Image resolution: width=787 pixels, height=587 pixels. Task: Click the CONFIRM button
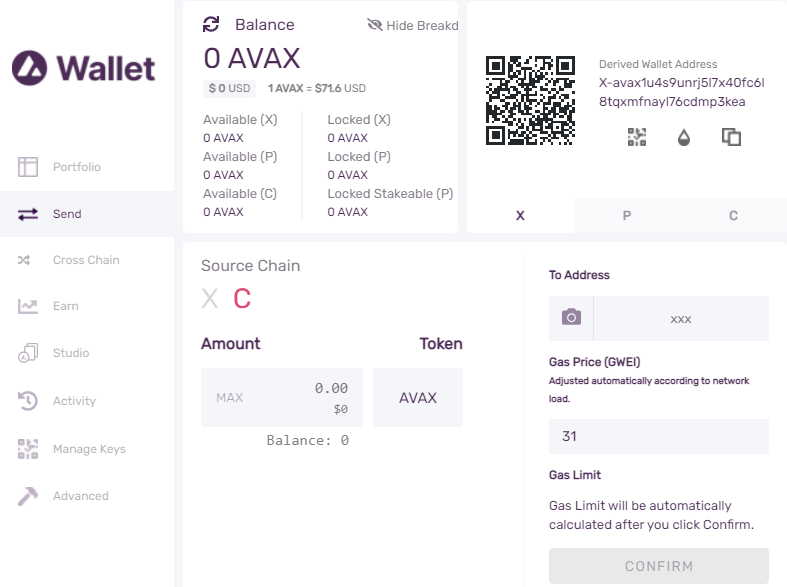pyautogui.click(x=659, y=566)
